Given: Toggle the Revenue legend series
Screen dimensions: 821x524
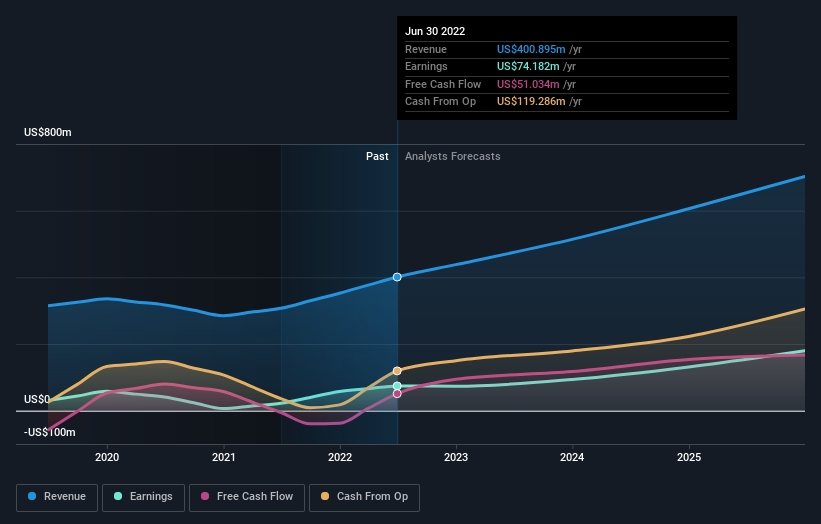Looking at the screenshot, I should pyautogui.click(x=57, y=497).
